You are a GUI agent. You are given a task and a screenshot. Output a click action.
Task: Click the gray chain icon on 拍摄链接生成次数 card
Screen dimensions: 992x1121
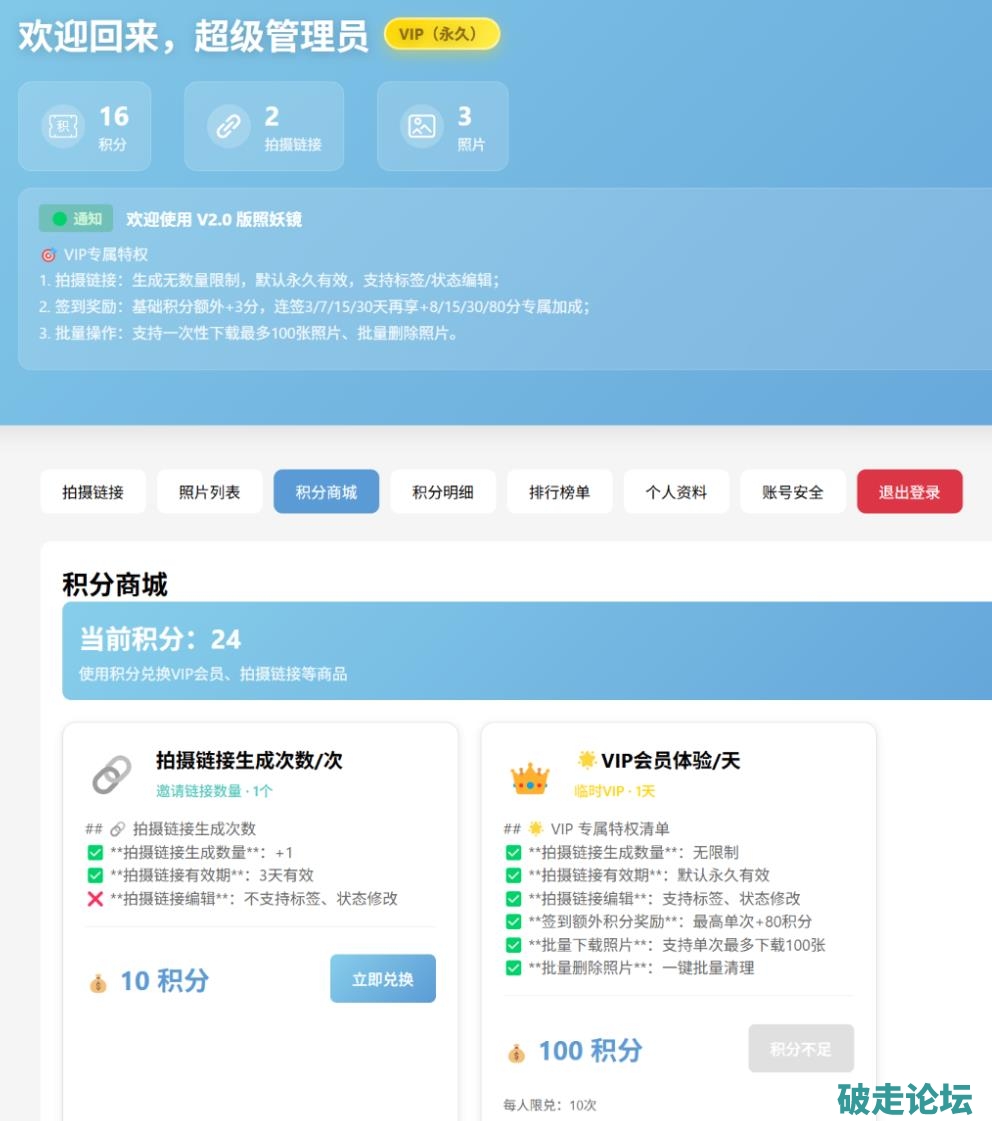tap(111, 775)
